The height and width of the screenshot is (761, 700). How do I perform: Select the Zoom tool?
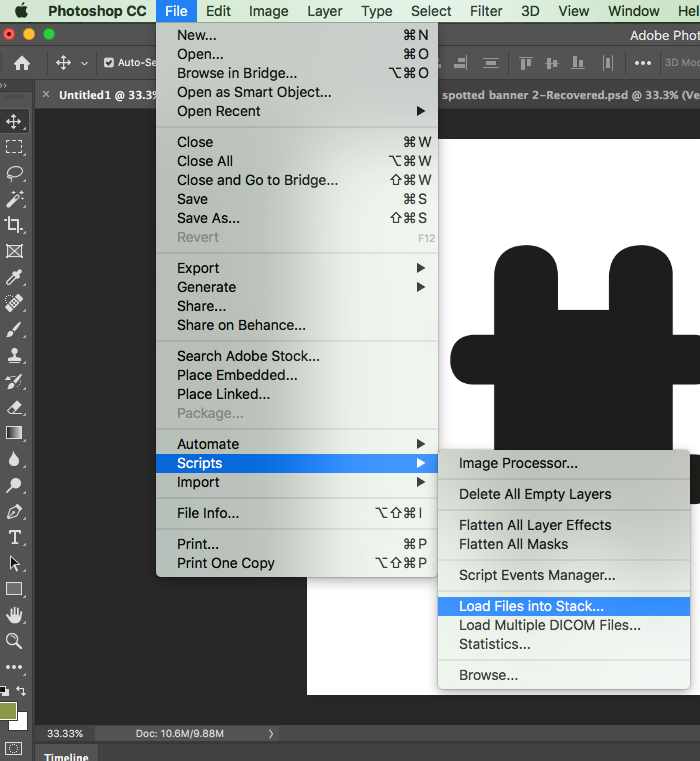pyautogui.click(x=14, y=642)
